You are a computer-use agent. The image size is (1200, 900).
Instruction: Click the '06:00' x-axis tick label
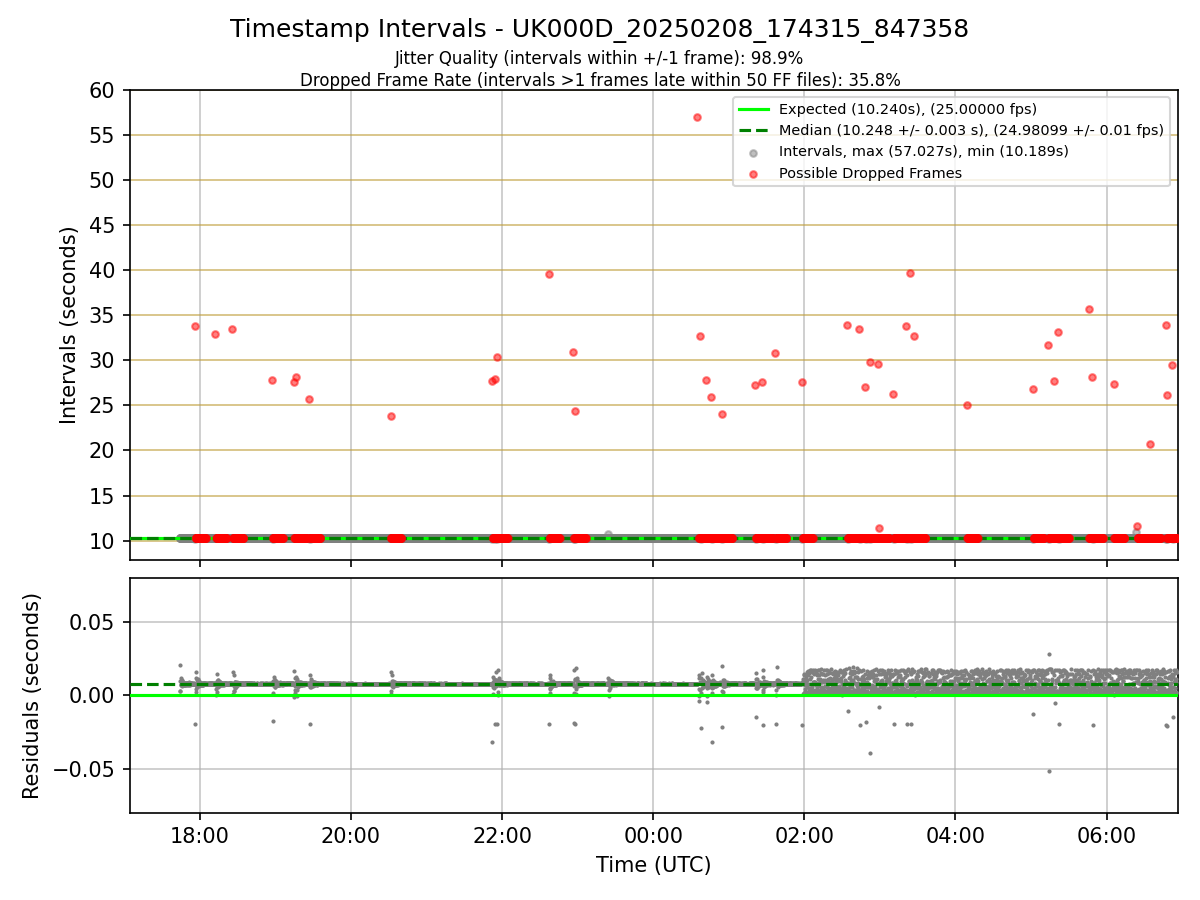[1106, 836]
